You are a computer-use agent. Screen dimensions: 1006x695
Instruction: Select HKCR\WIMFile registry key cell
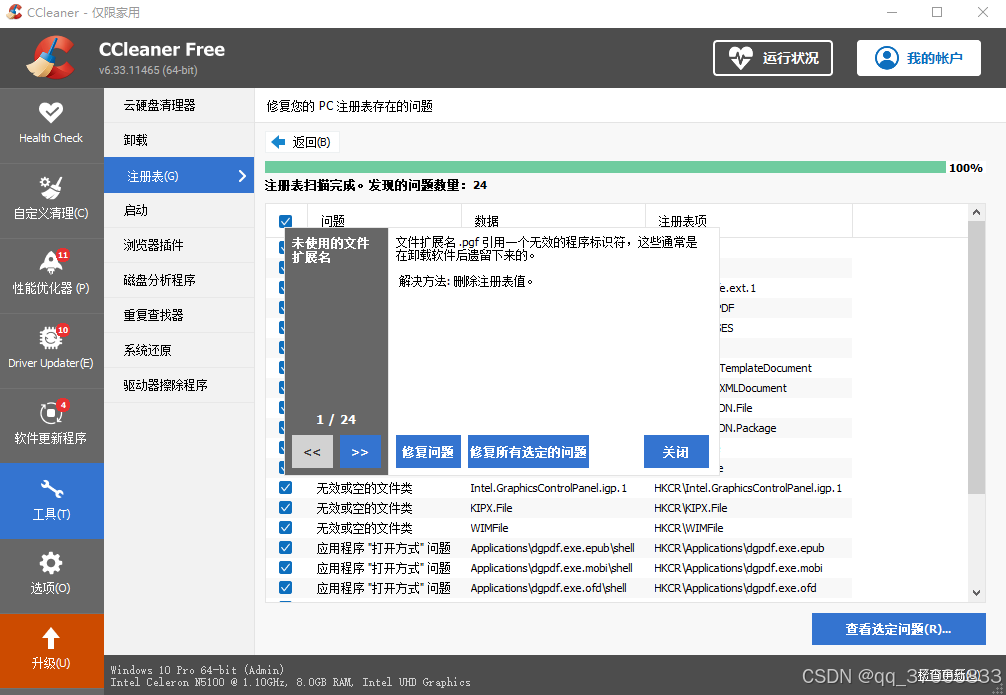[688, 528]
